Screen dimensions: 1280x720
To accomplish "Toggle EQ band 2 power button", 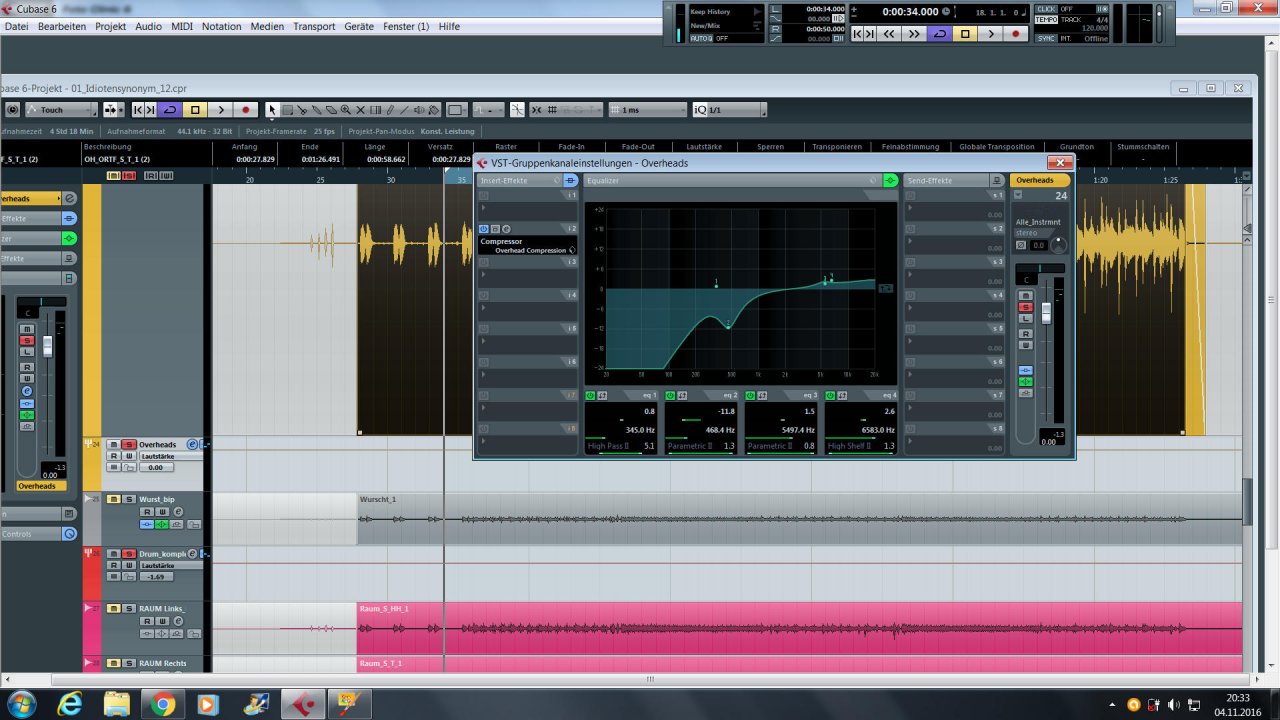I will click(x=670, y=396).
